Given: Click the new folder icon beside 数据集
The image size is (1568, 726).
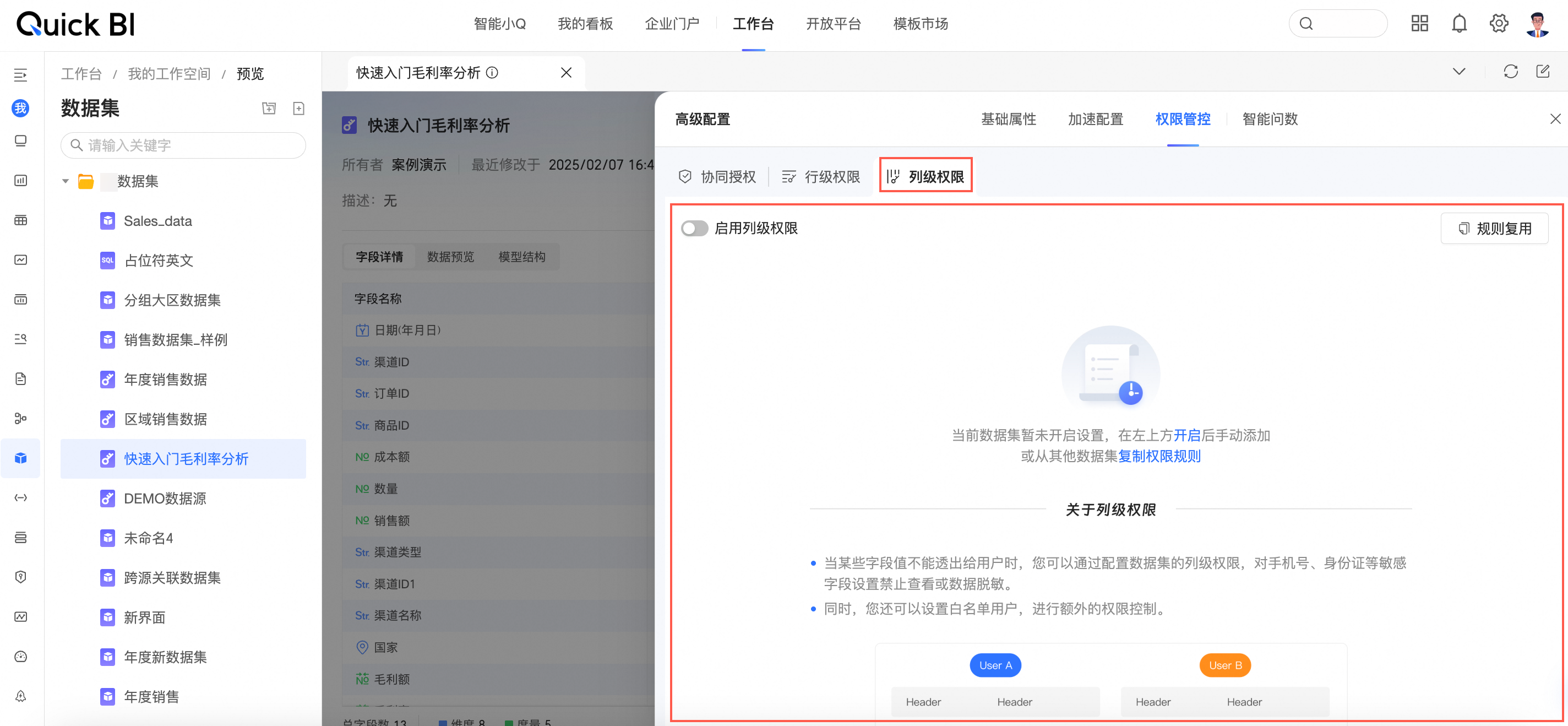Looking at the screenshot, I should 269,109.
